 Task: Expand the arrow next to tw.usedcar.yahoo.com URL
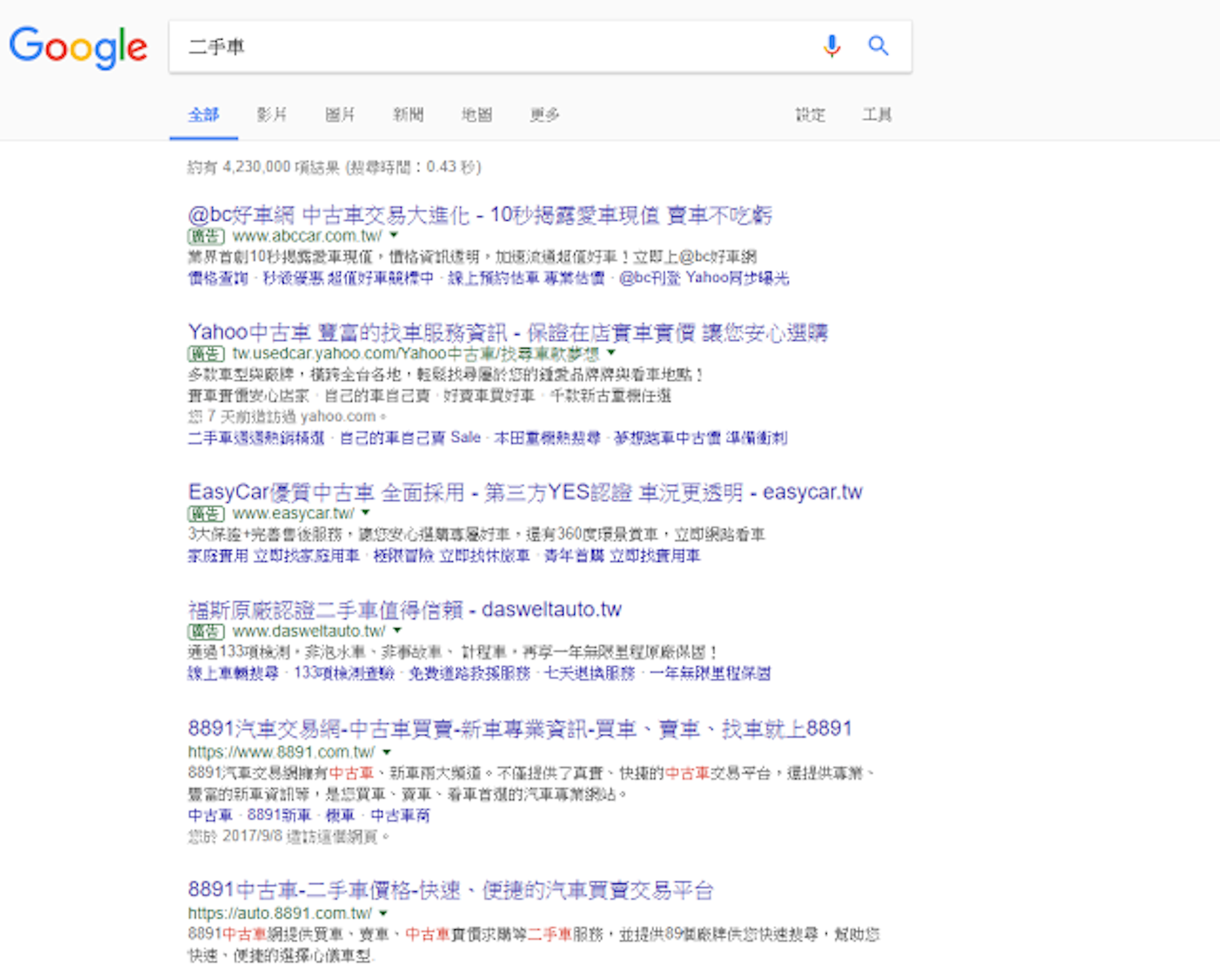coord(611,353)
